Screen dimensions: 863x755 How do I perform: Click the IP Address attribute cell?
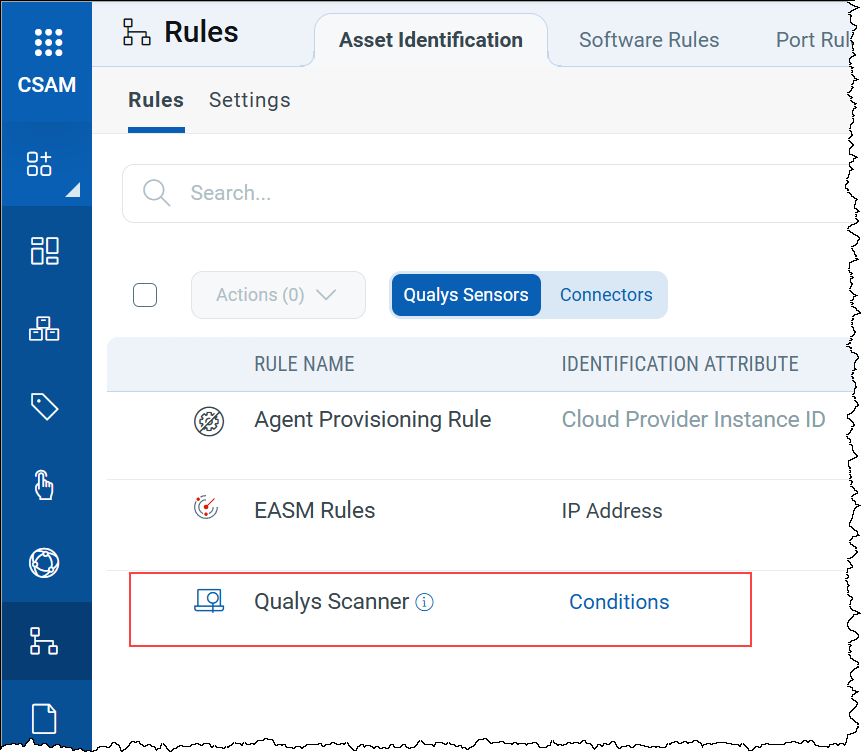click(611, 511)
